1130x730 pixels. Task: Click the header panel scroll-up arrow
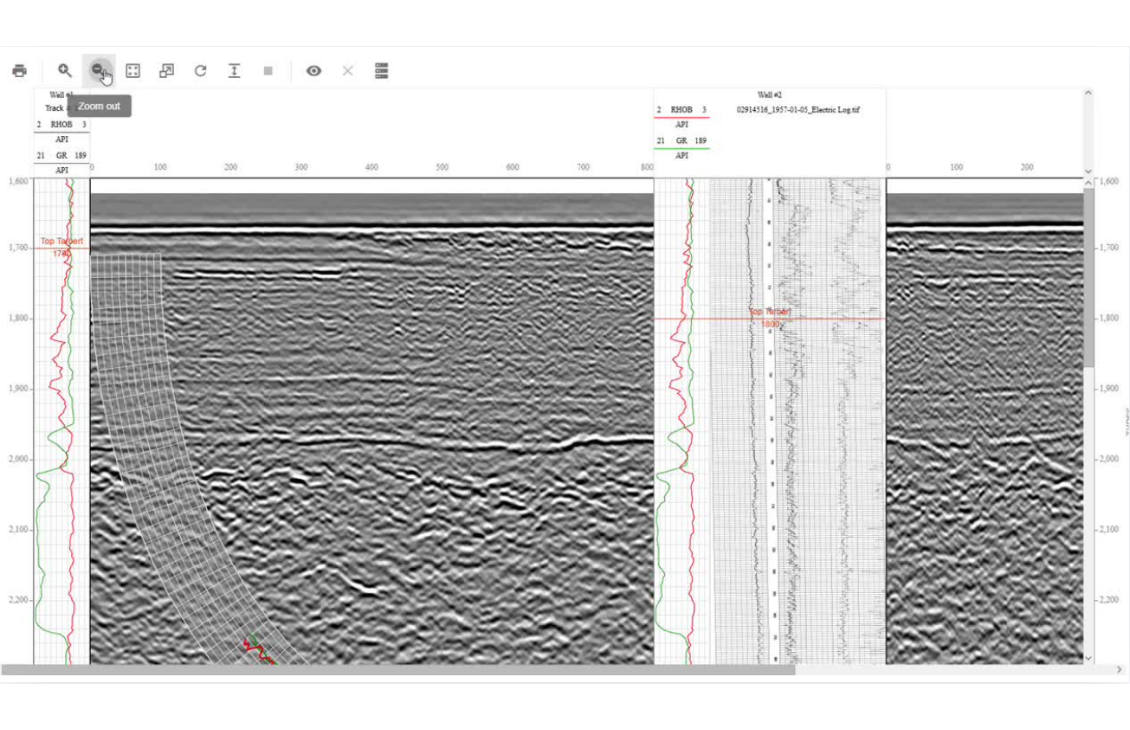(x=1088, y=93)
